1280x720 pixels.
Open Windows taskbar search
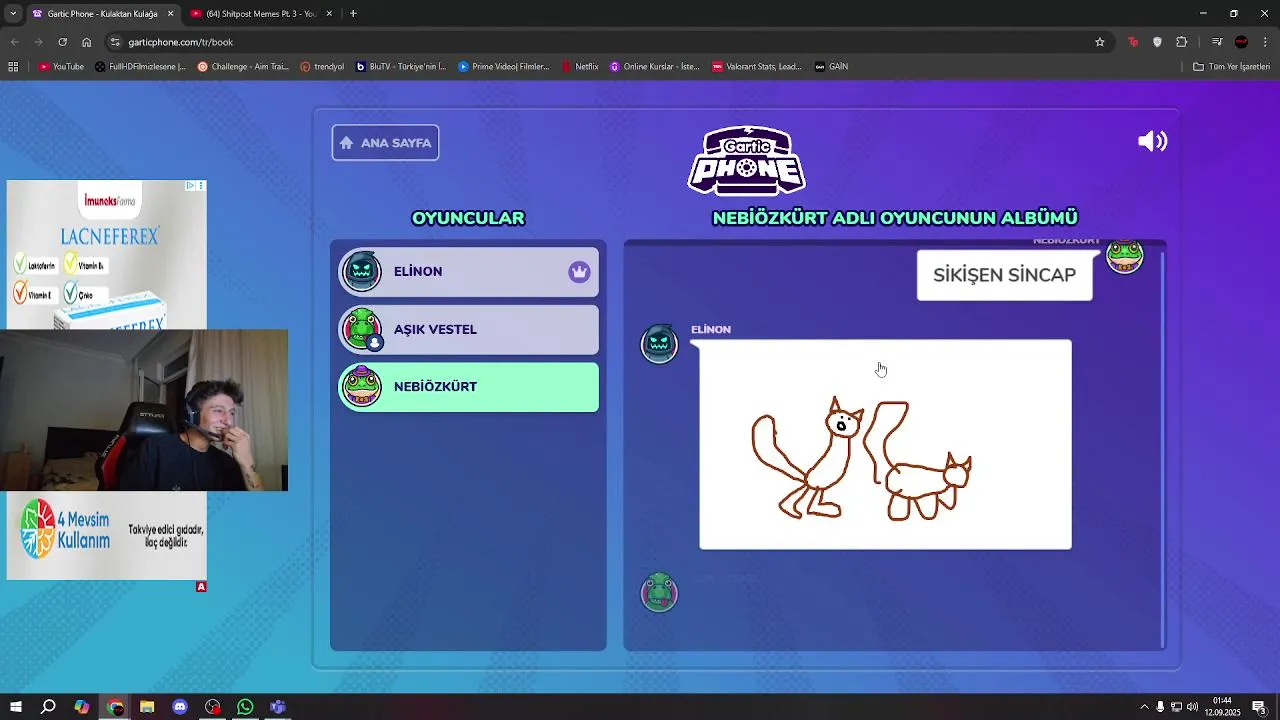[x=48, y=707]
